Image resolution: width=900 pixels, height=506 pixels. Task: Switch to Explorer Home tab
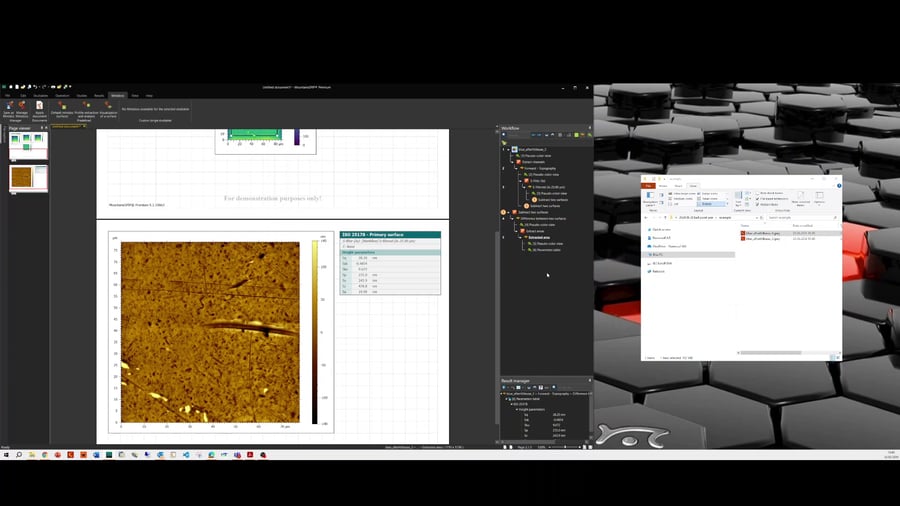(663, 186)
